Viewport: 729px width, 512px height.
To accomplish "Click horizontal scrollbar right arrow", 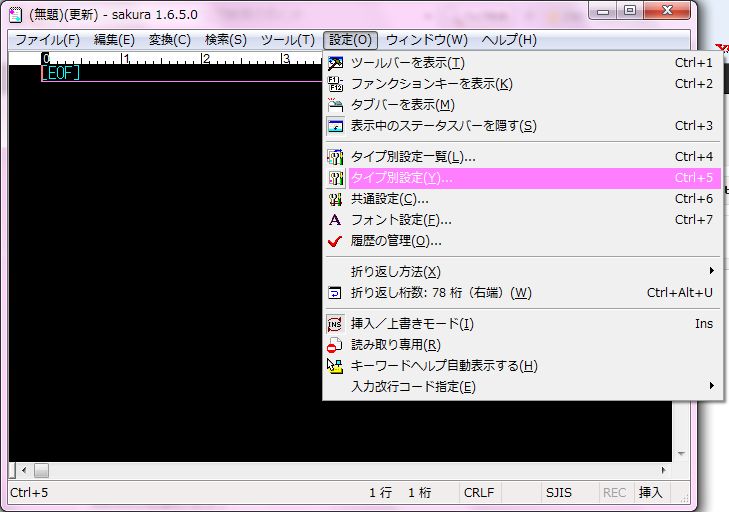I will tap(664, 471).
